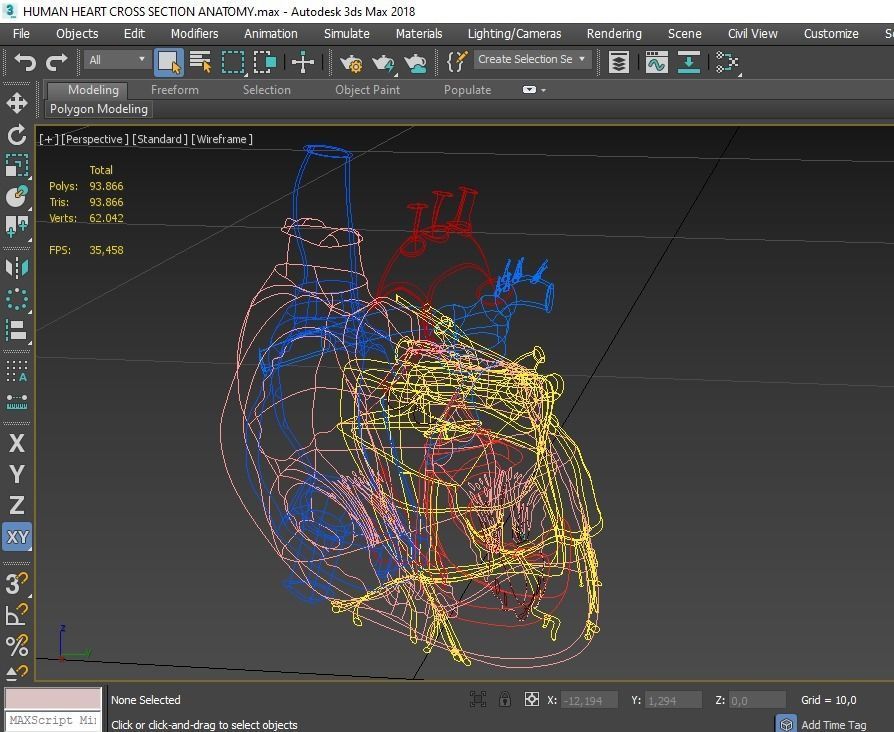Click the pink object color swatch

point(53,698)
